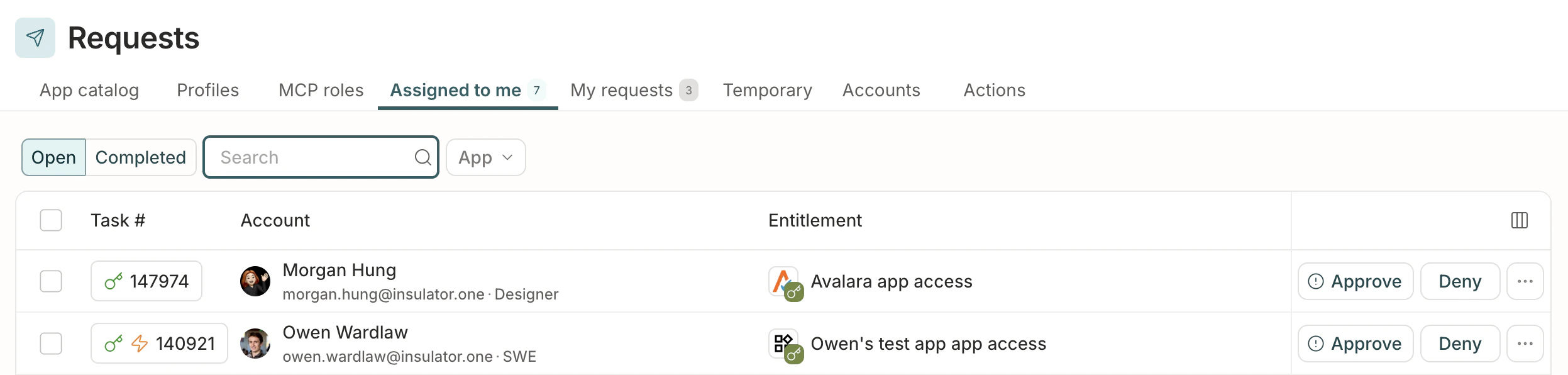This screenshot has height=375, width=1568.
Task: Click the search magnifier icon
Action: tap(422, 157)
